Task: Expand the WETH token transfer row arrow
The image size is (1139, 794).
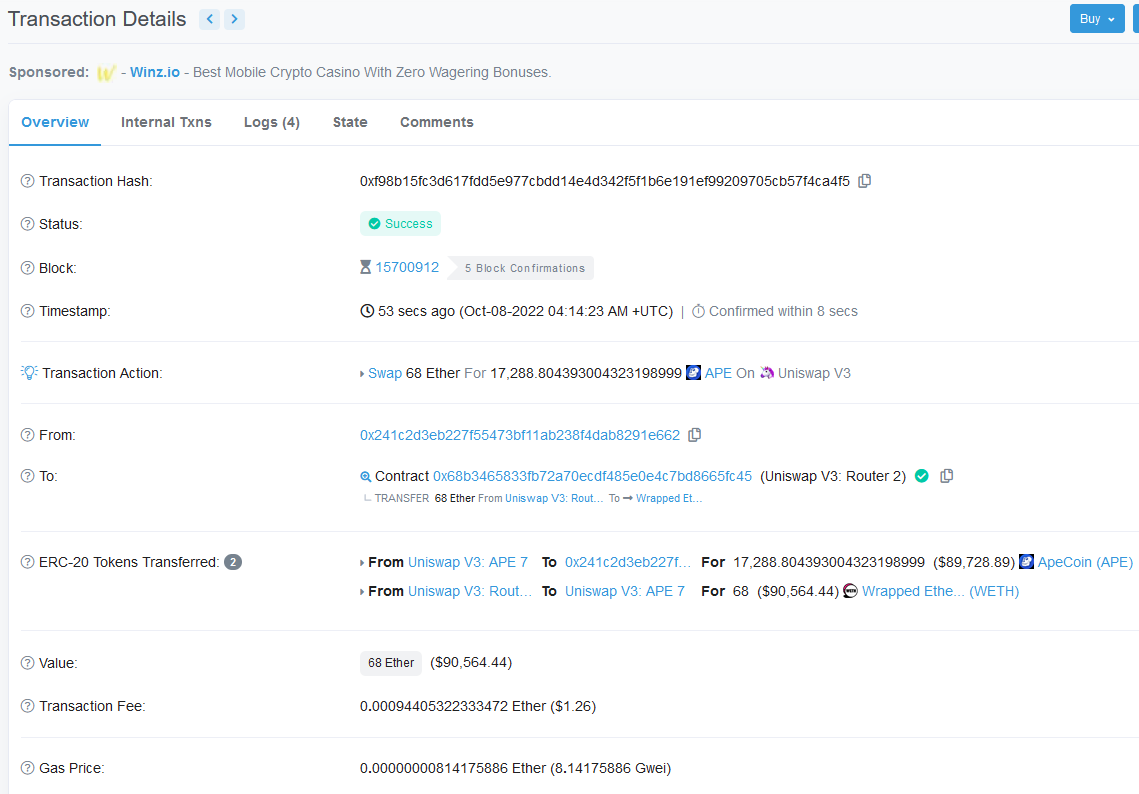Action: (x=362, y=592)
